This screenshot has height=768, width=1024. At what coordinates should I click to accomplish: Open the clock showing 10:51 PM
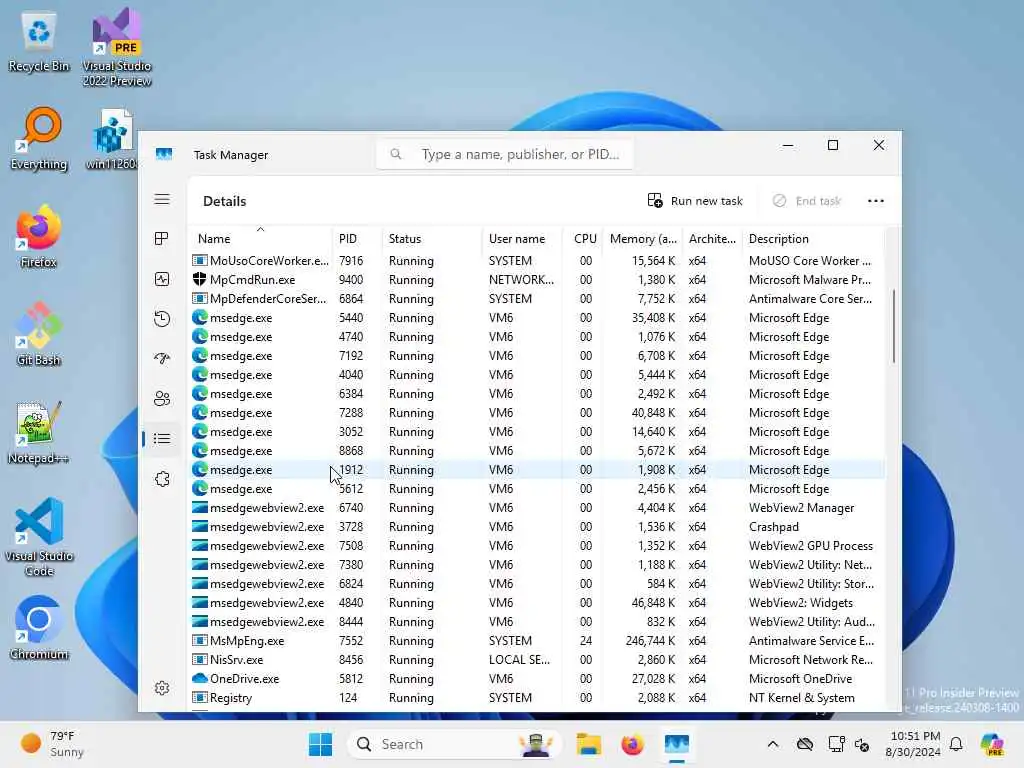pos(913,744)
